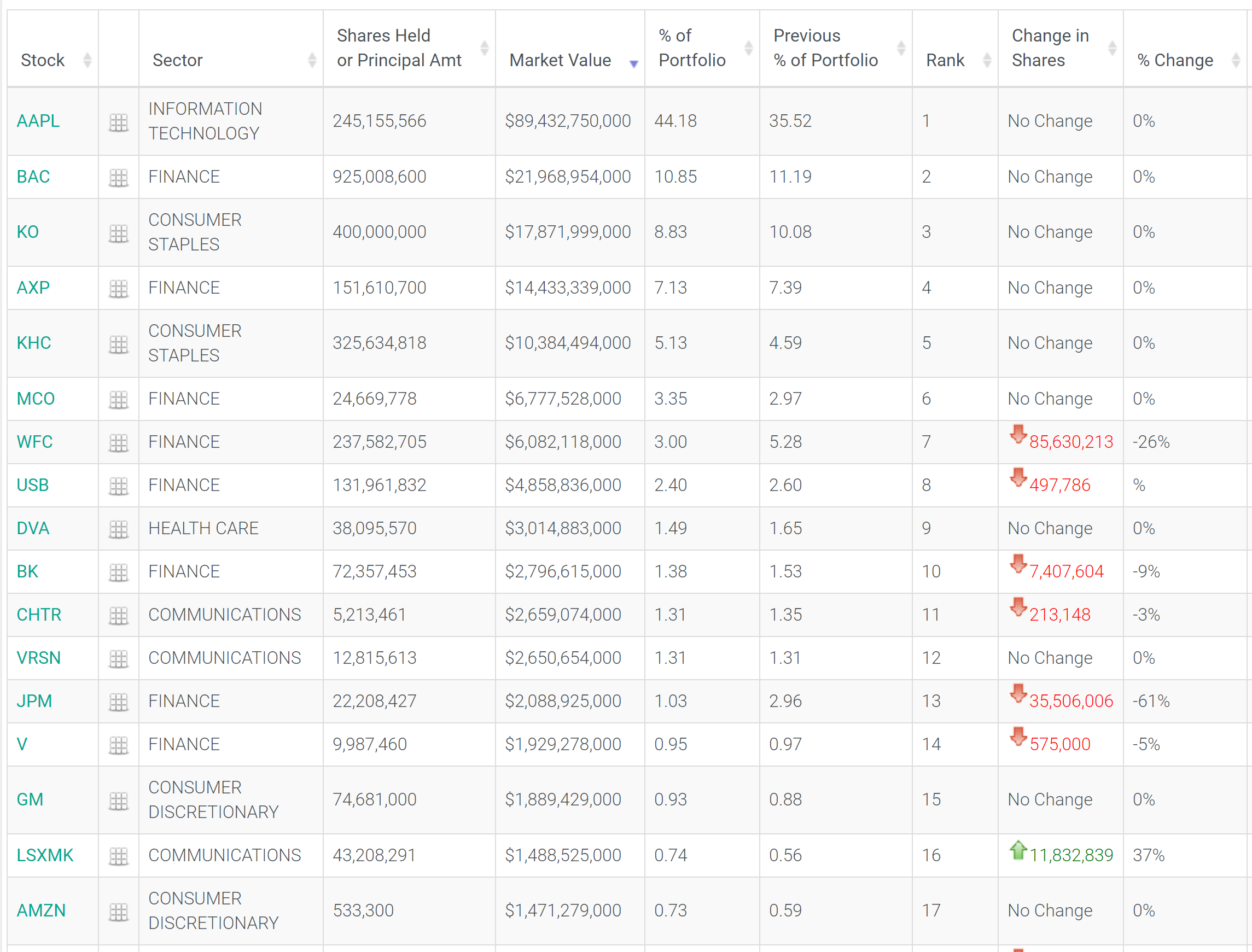Sort table by Sector column
The width and height of the screenshot is (1252, 952).
coord(231,49)
